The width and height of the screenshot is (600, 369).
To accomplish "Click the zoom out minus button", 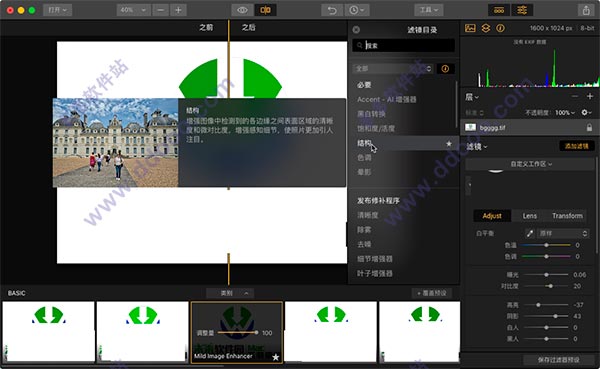I will [x=161, y=10].
